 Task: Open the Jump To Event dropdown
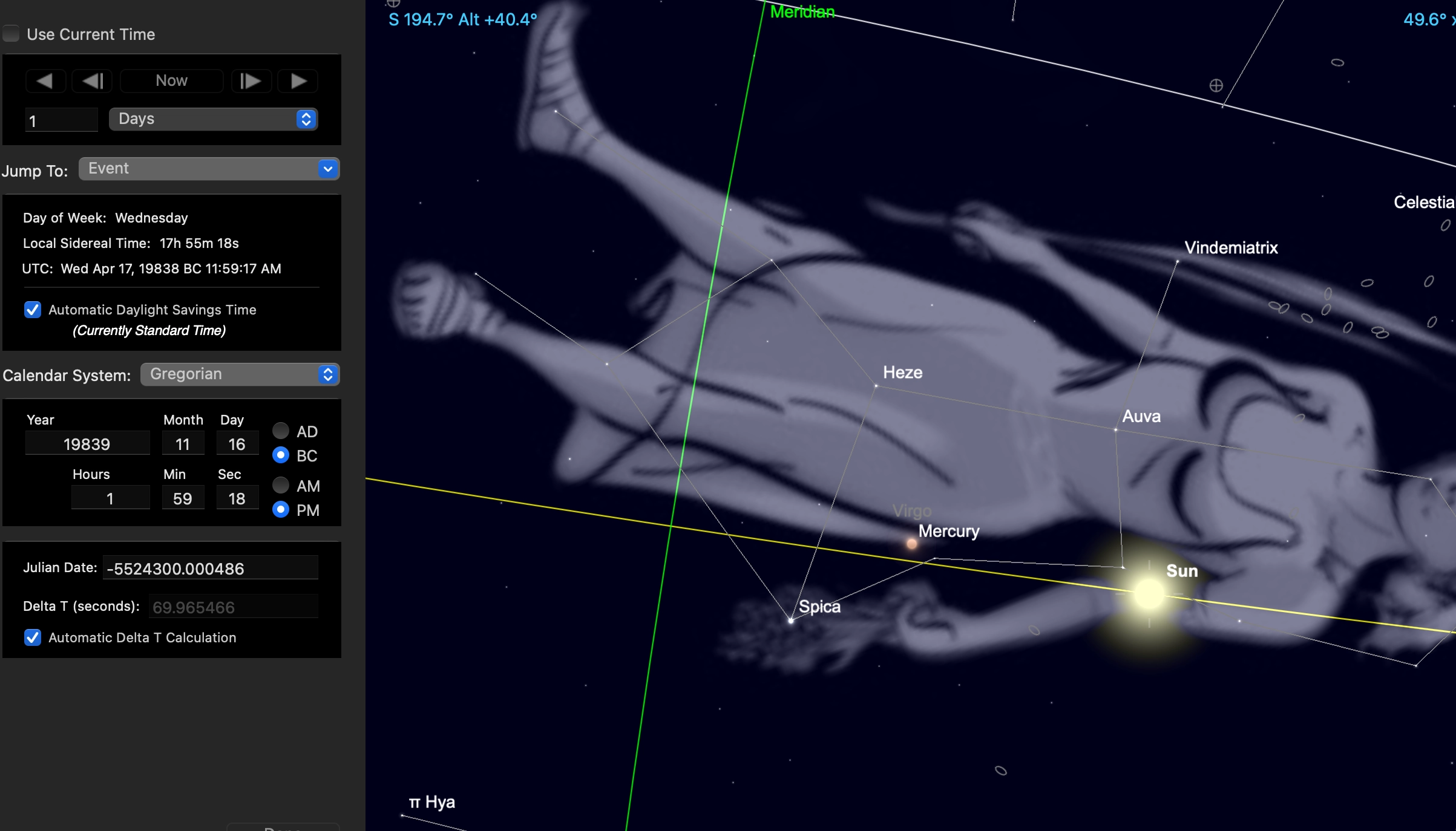209,169
